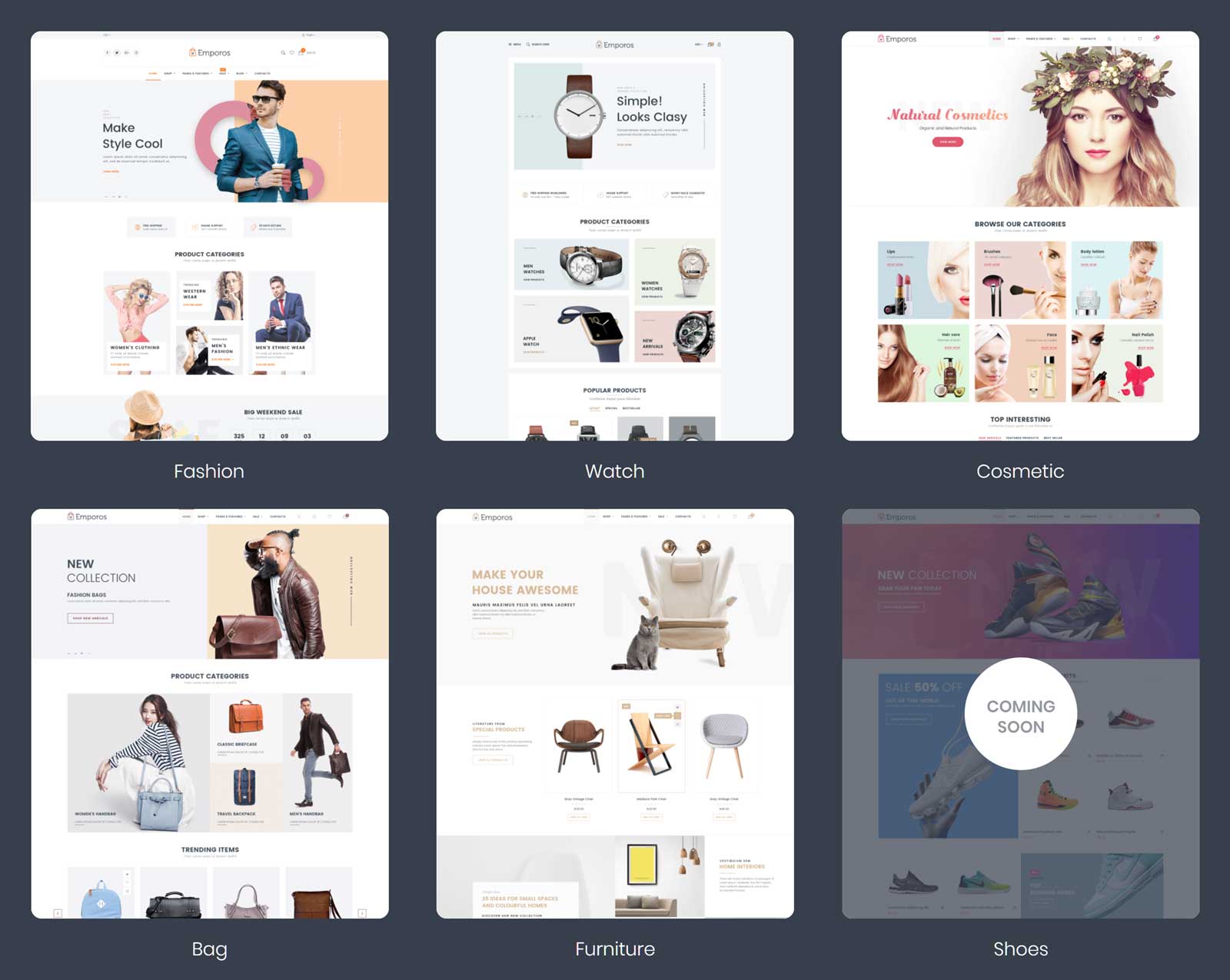
Task: Open the Fashion demo via its caption
Action: click(x=209, y=471)
